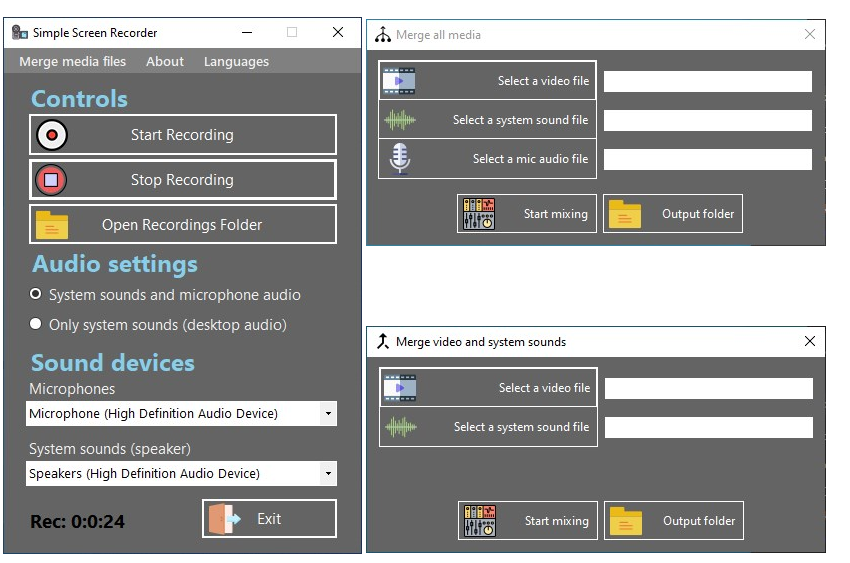Click the stop square icon
Screen dimensions: 850x563
point(51,180)
